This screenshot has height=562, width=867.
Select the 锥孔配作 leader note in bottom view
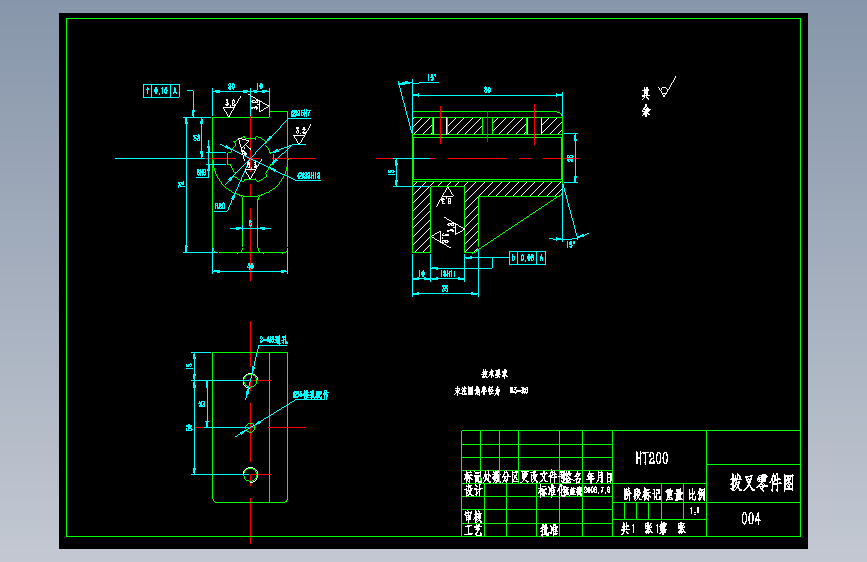310,395
